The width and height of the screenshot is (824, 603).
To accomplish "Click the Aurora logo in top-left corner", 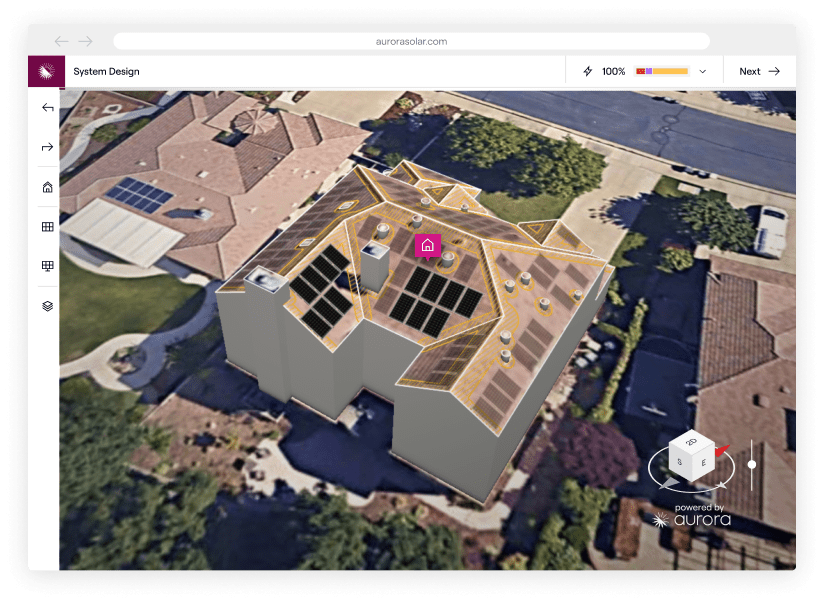I will 46,71.
